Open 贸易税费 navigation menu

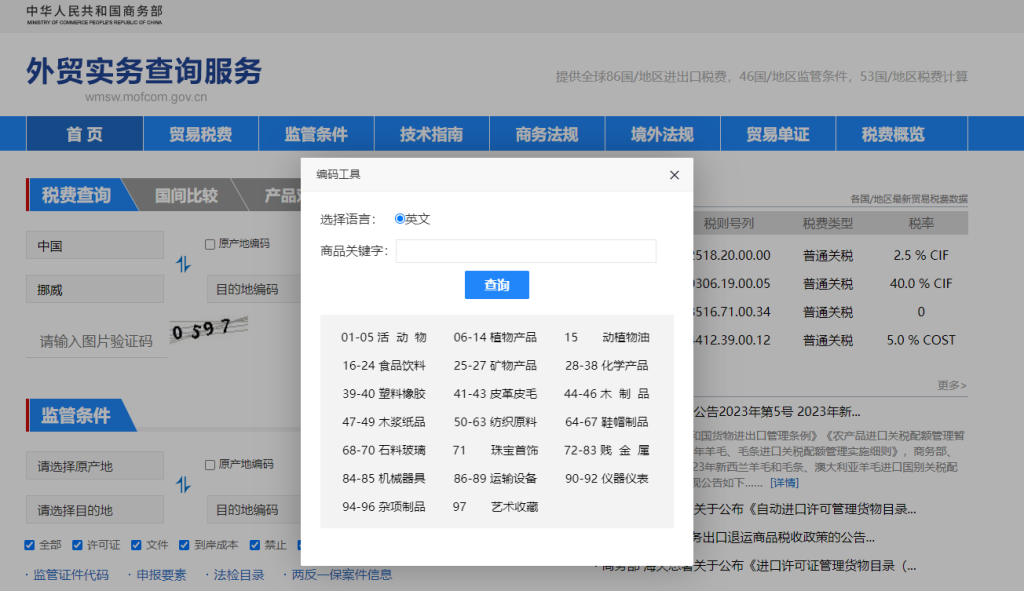pos(200,134)
